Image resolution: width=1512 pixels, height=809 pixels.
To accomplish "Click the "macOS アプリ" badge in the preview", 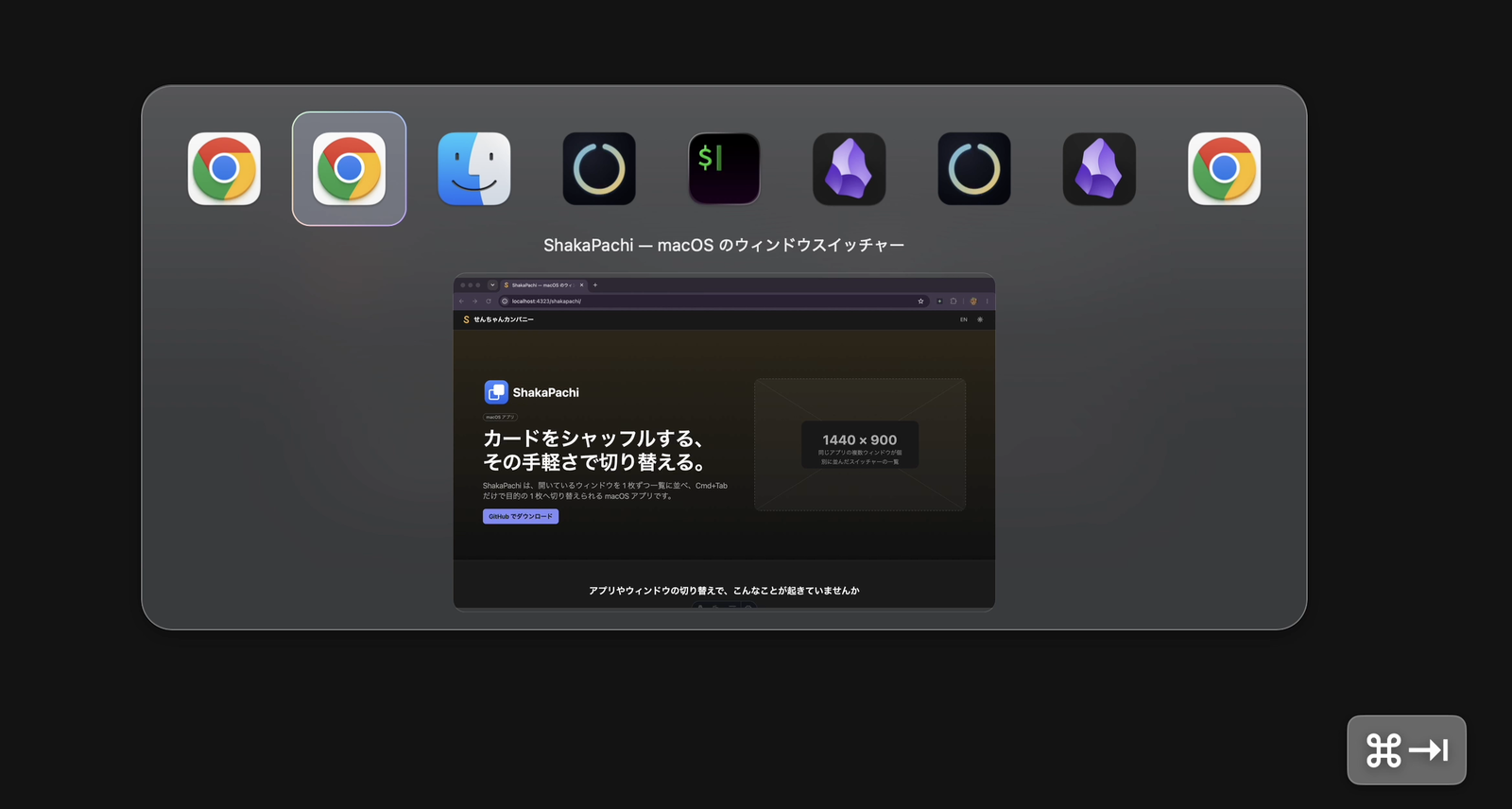I will pyautogui.click(x=500, y=417).
